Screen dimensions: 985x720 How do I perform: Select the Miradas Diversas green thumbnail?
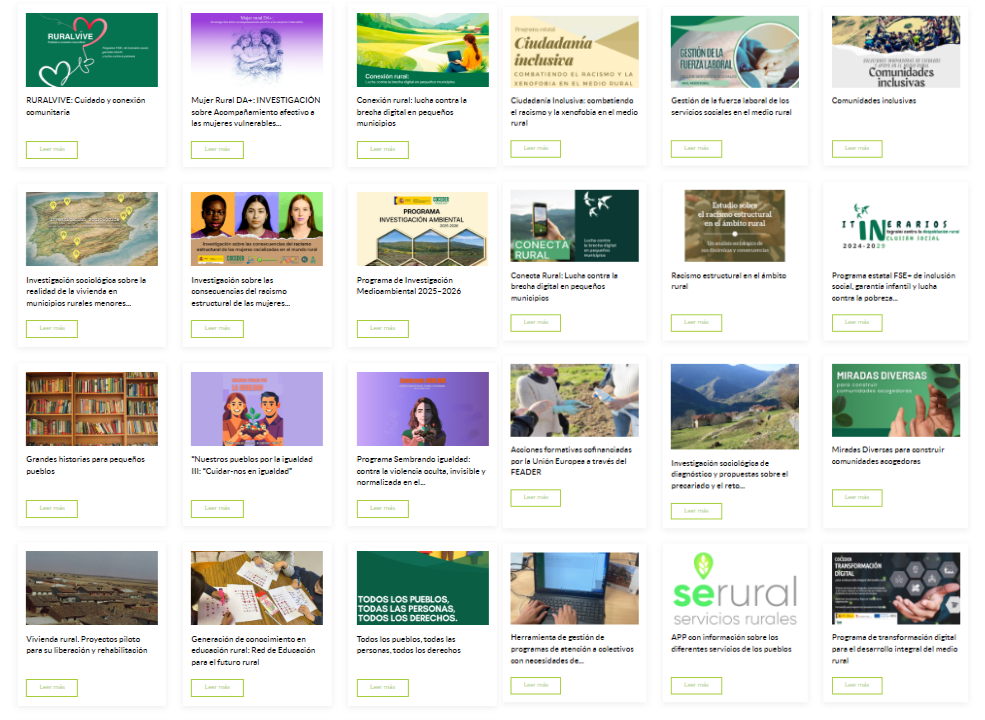[x=895, y=400]
